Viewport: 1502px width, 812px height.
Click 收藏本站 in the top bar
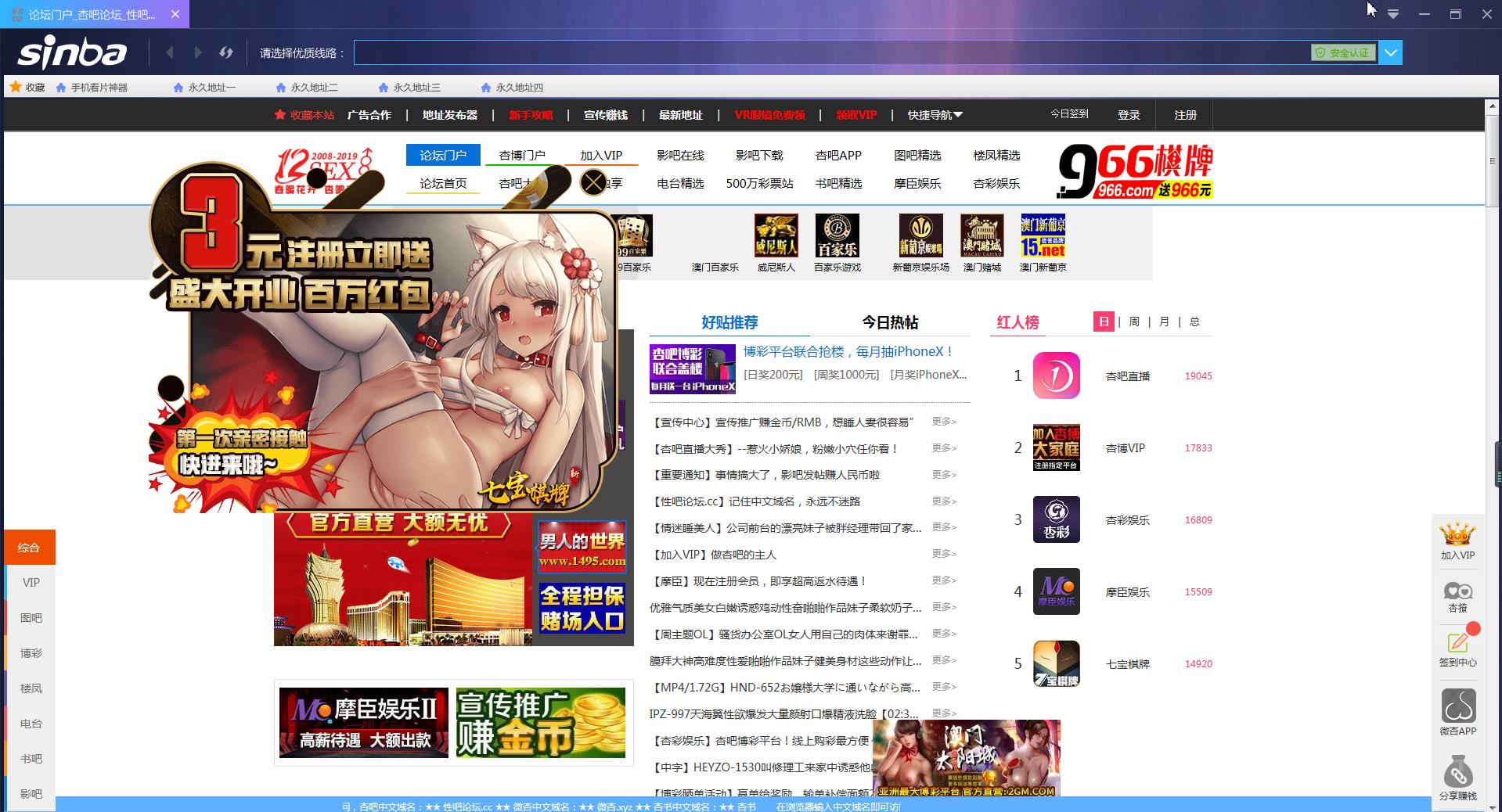pos(304,115)
